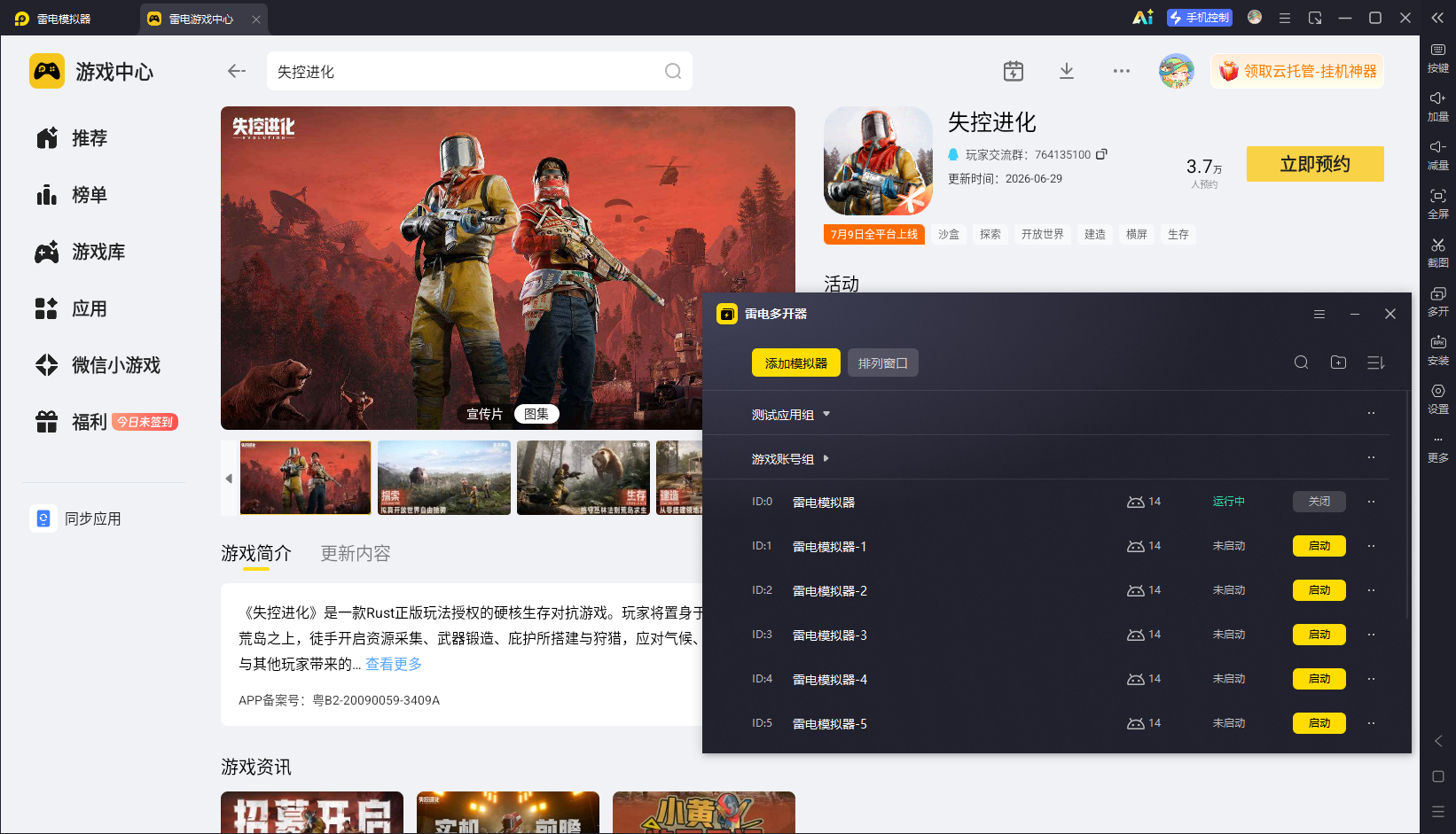Viewport: 1456px width, 834px height.
Task: Collapse sidebar with the double-chevron at top right
Action: (1437, 18)
